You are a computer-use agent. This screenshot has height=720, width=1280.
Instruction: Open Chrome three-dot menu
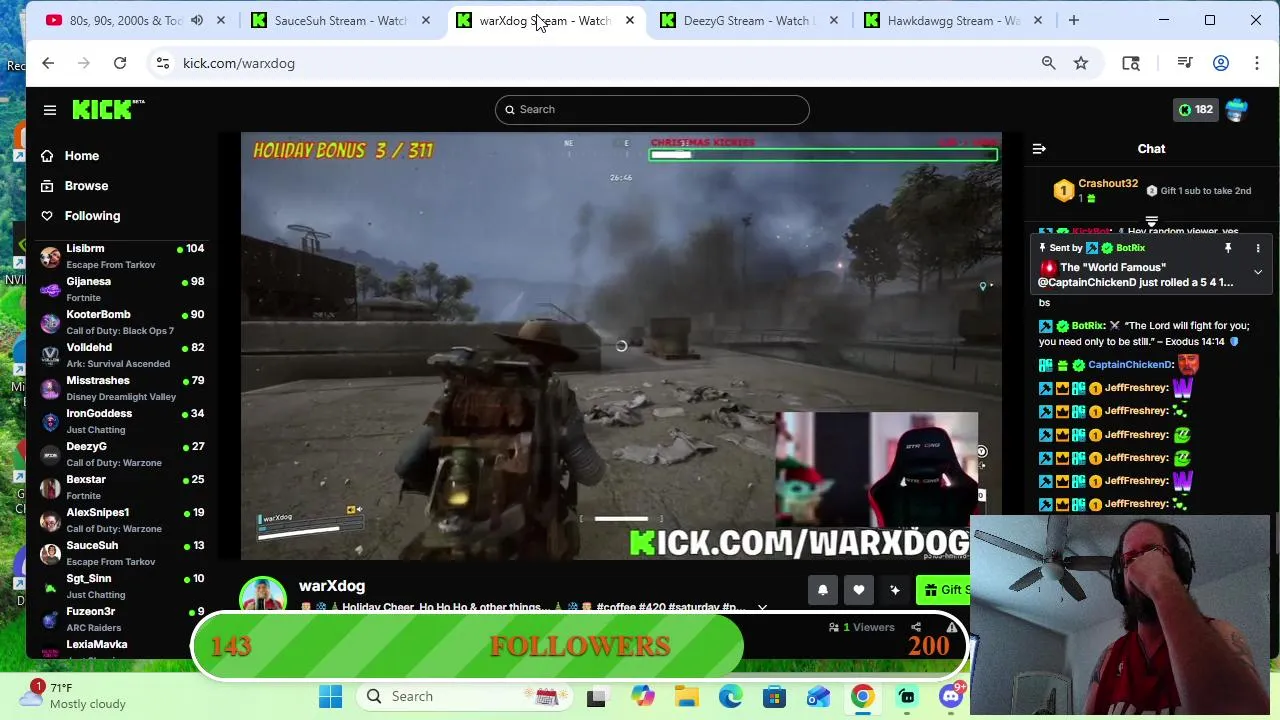click(x=1257, y=63)
